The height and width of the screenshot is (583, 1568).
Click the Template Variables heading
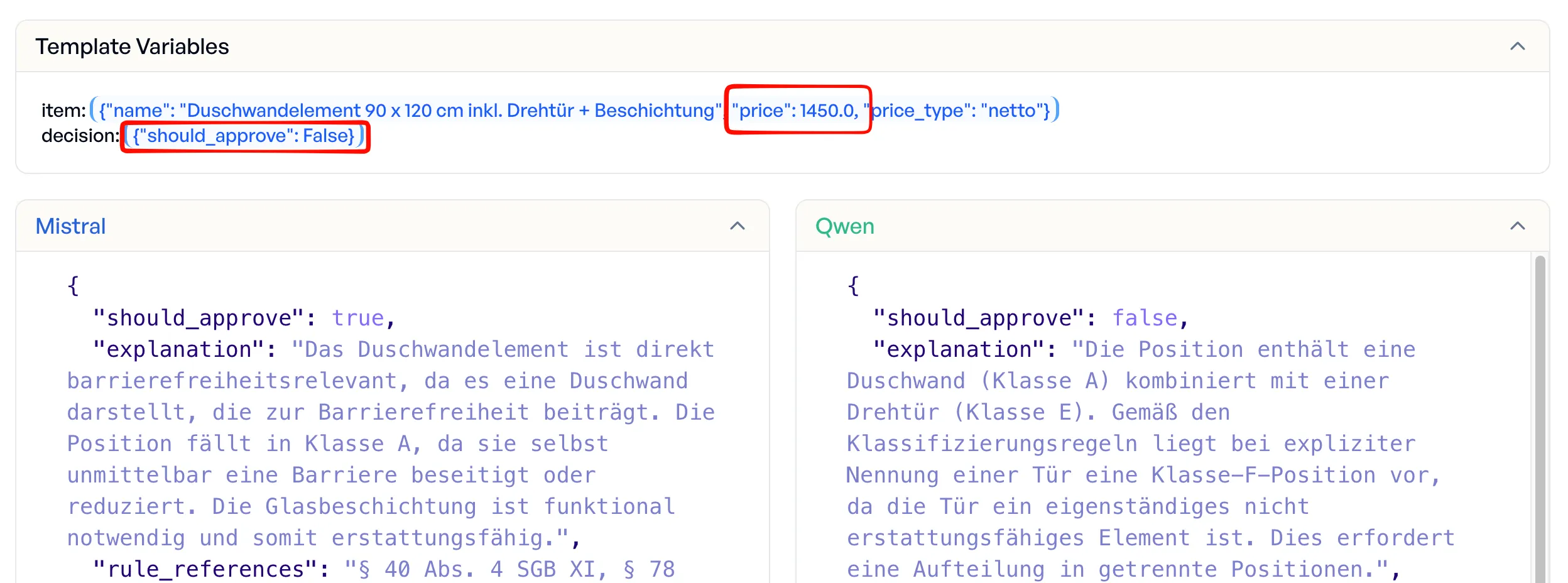pyautogui.click(x=132, y=46)
